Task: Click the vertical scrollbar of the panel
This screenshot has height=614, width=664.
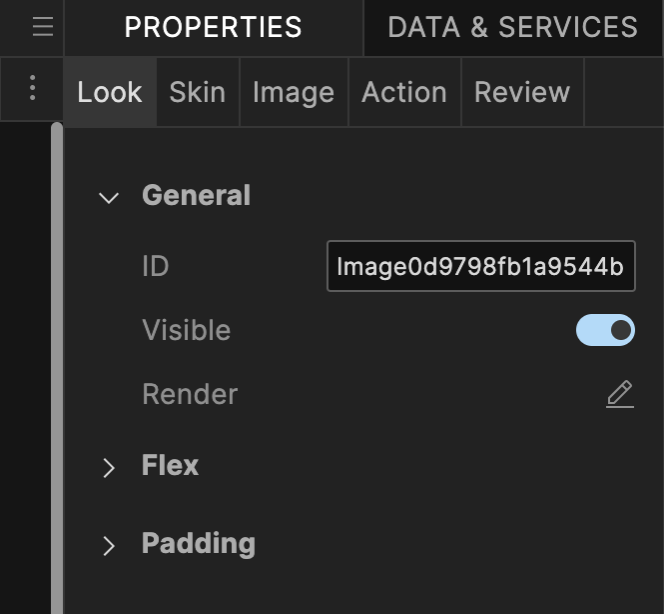Action: (57, 360)
